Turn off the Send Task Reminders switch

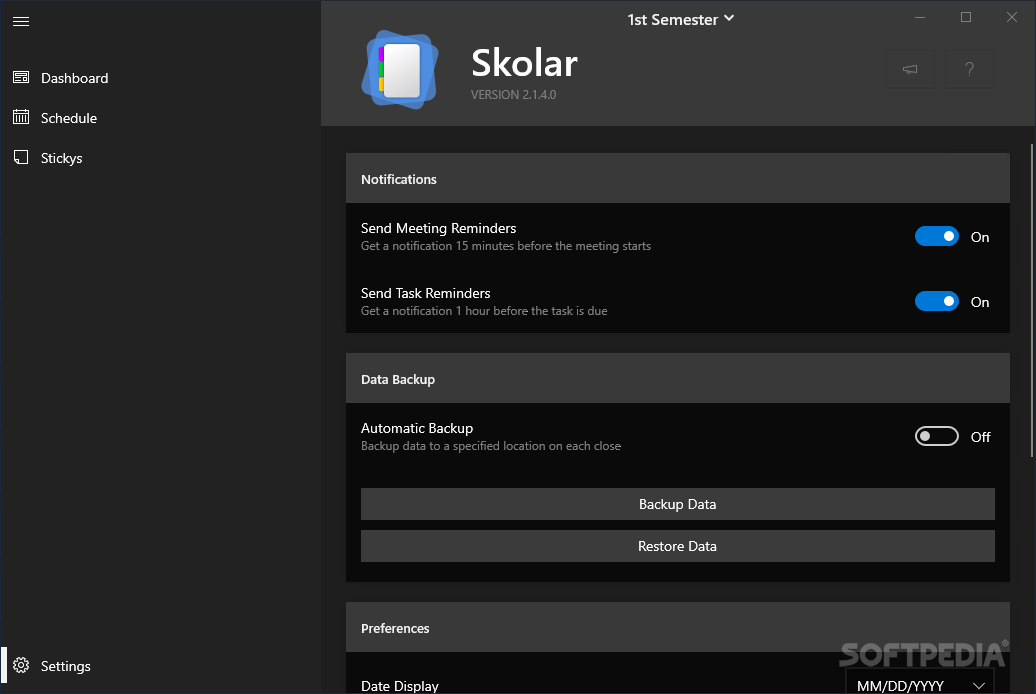pos(937,301)
